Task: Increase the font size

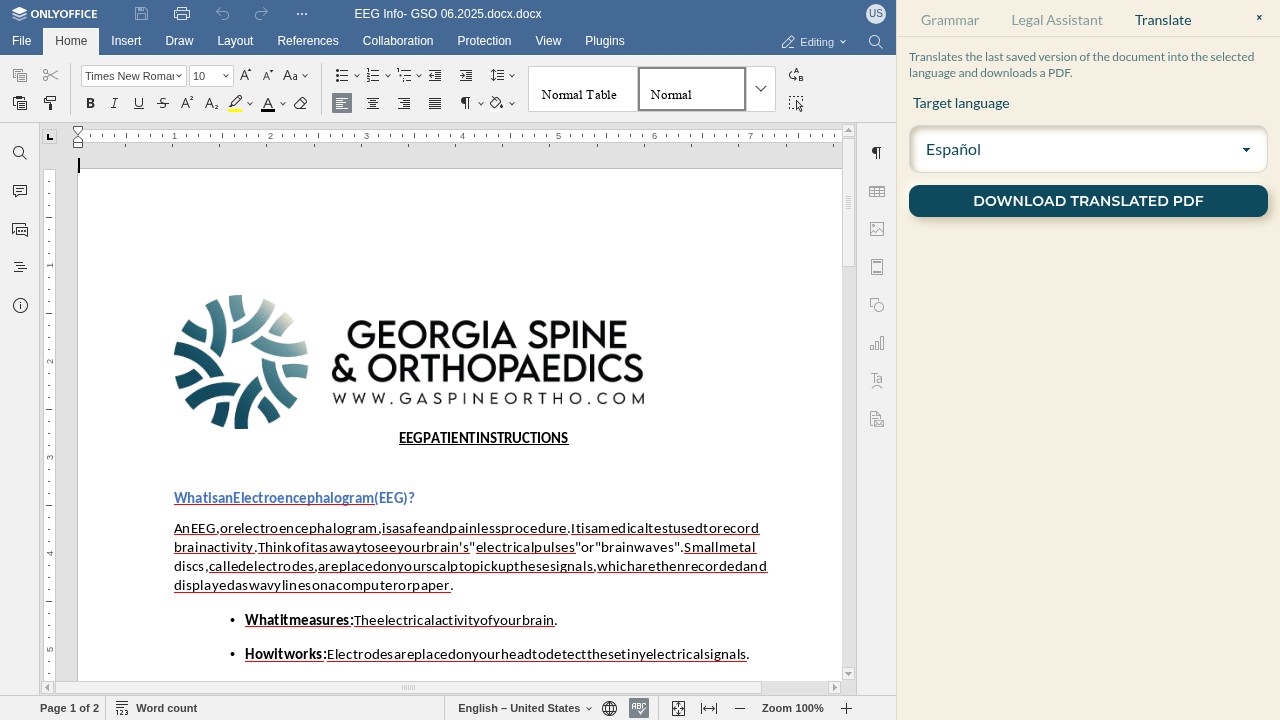Action: (245, 76)
